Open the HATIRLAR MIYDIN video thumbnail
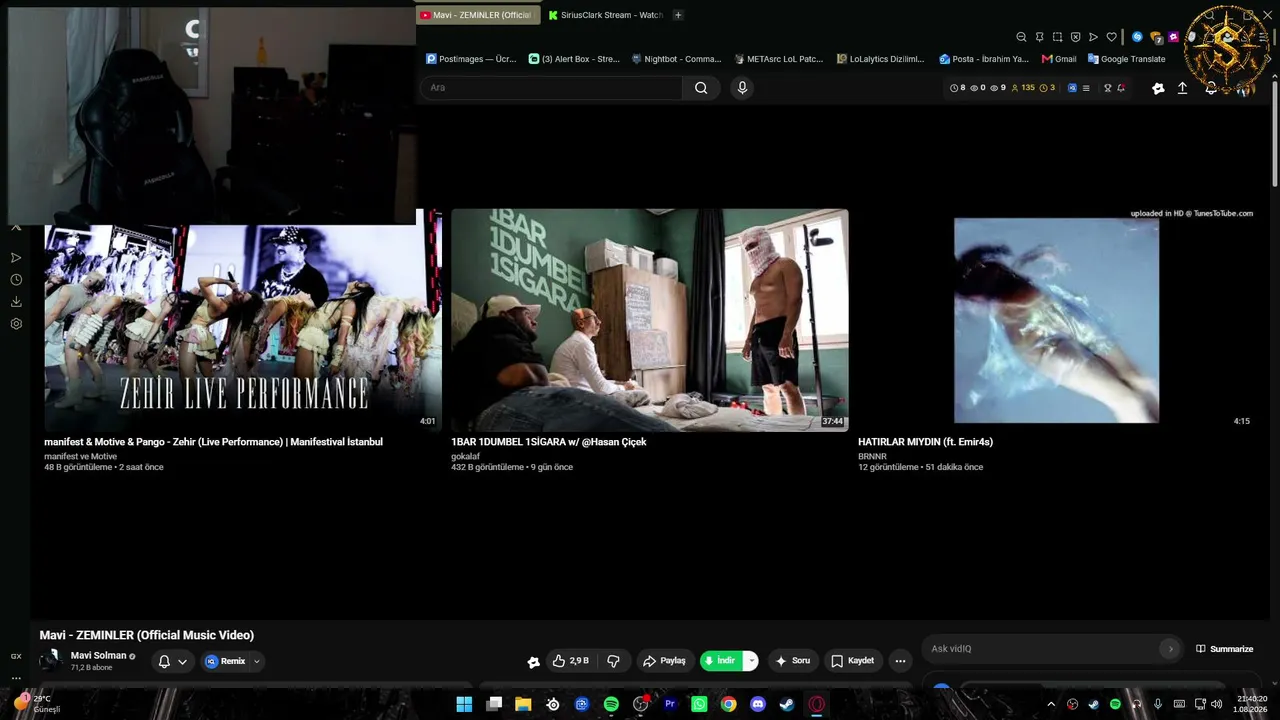 [1056, 320]
